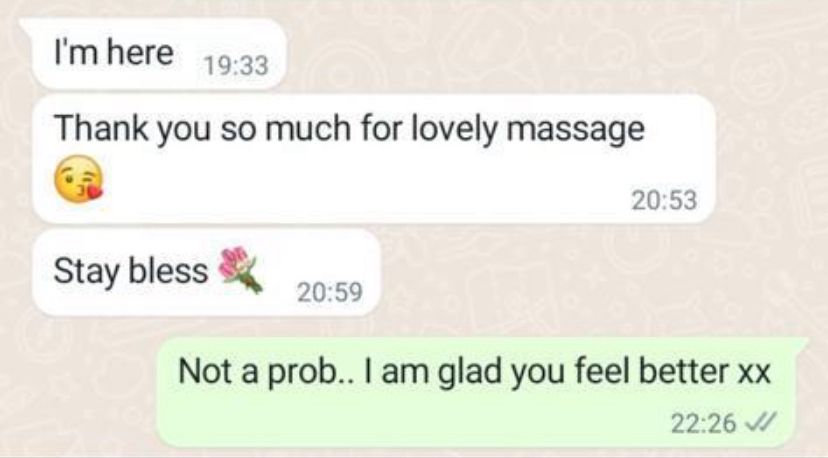Select the "Stay bless" message text
Viewport: 828px width, 458px height.
pos(130,271)
